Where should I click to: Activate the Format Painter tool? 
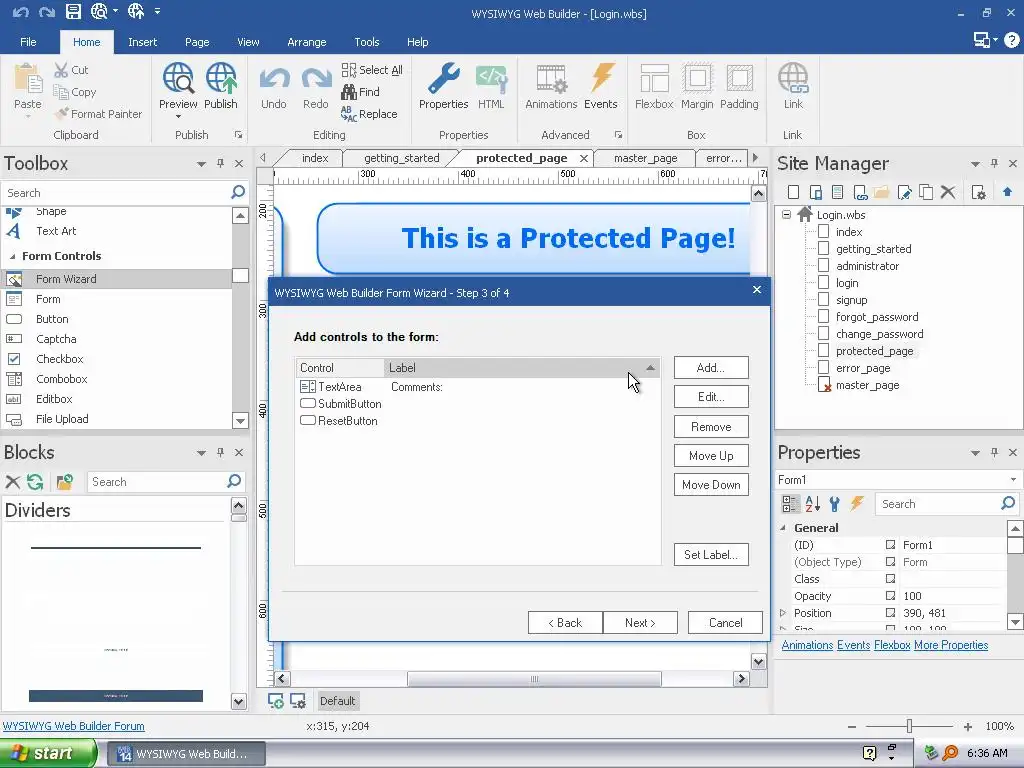pyautogui.click(x=99, y=114)
